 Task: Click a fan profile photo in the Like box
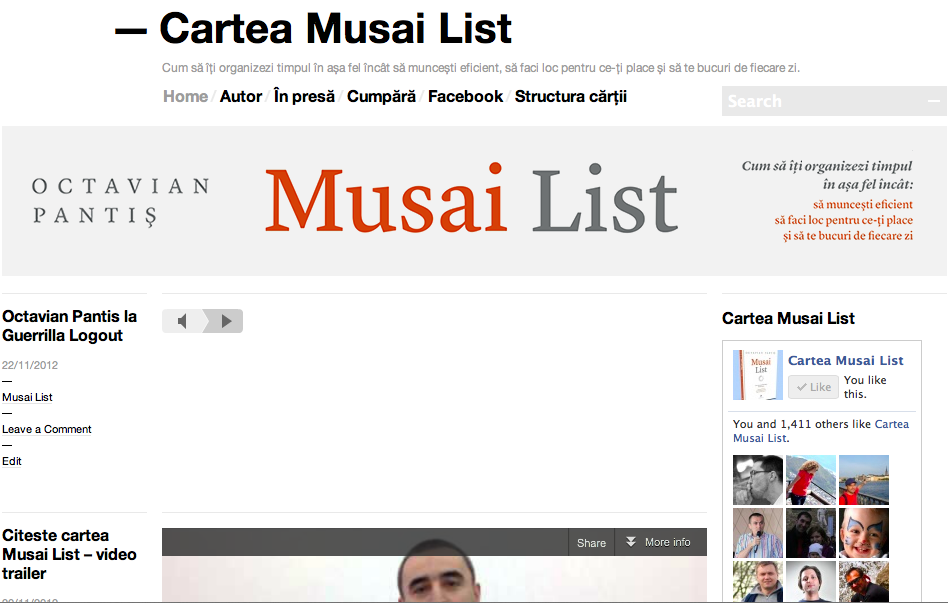click(x=757, y=479)
